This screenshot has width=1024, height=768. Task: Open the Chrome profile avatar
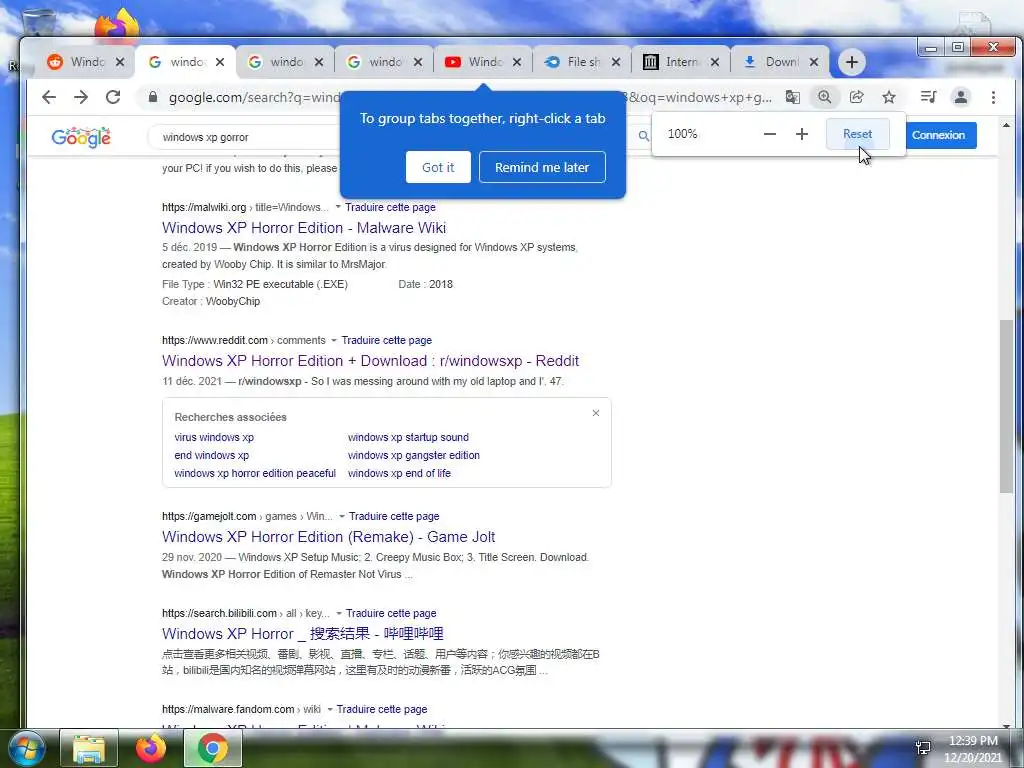point(961,97)
